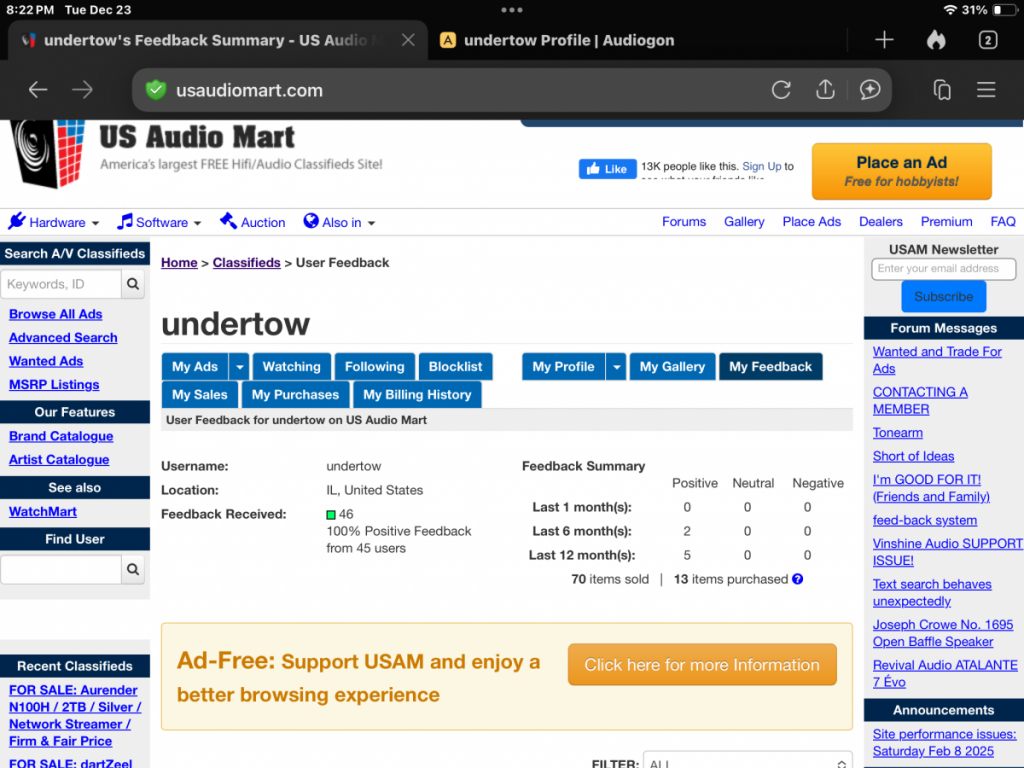Open the My Profile dropdown arrow
The image size is (1024, 768).
point(617,367)
